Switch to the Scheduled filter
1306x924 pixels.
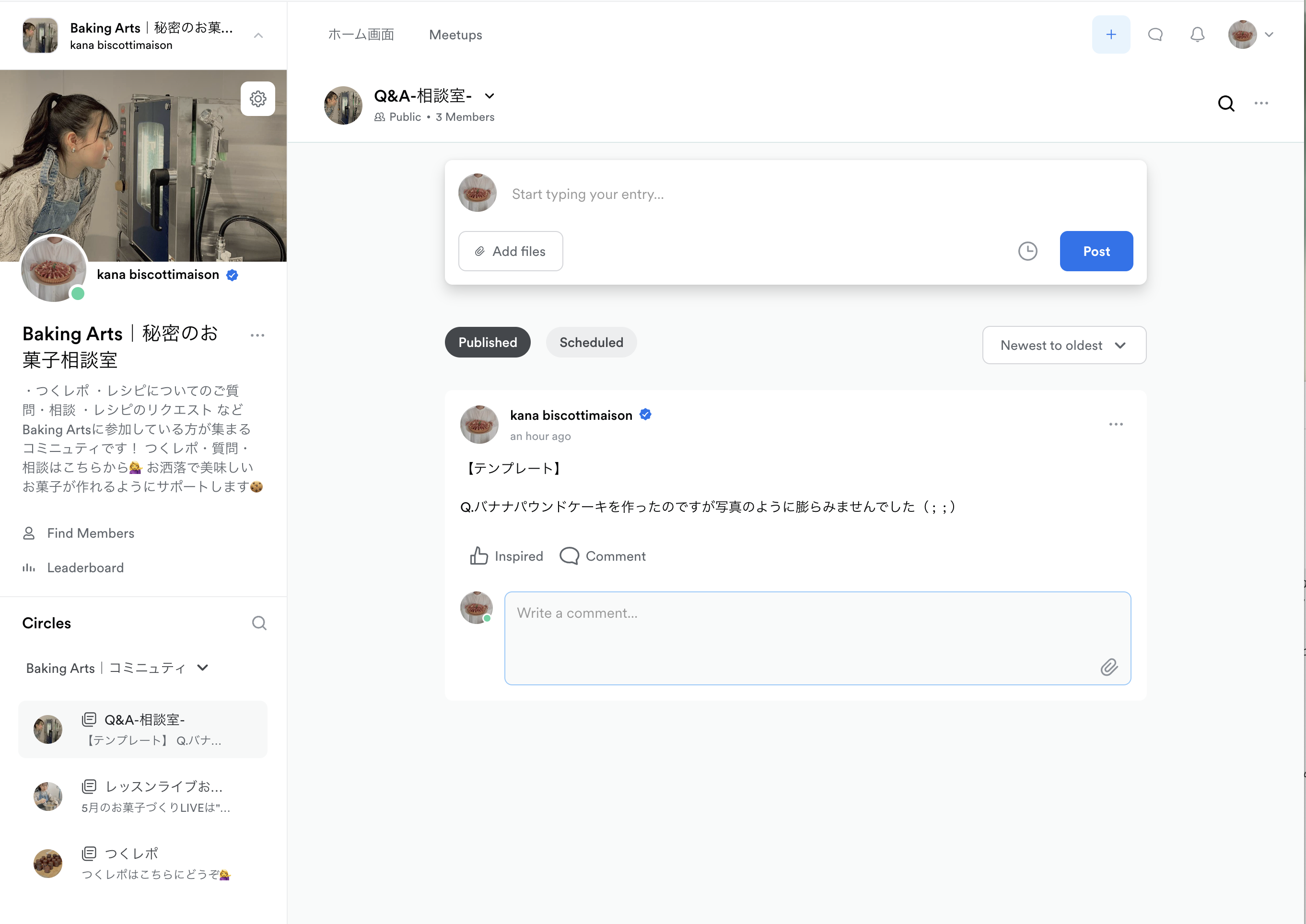[x=591, y=343]
